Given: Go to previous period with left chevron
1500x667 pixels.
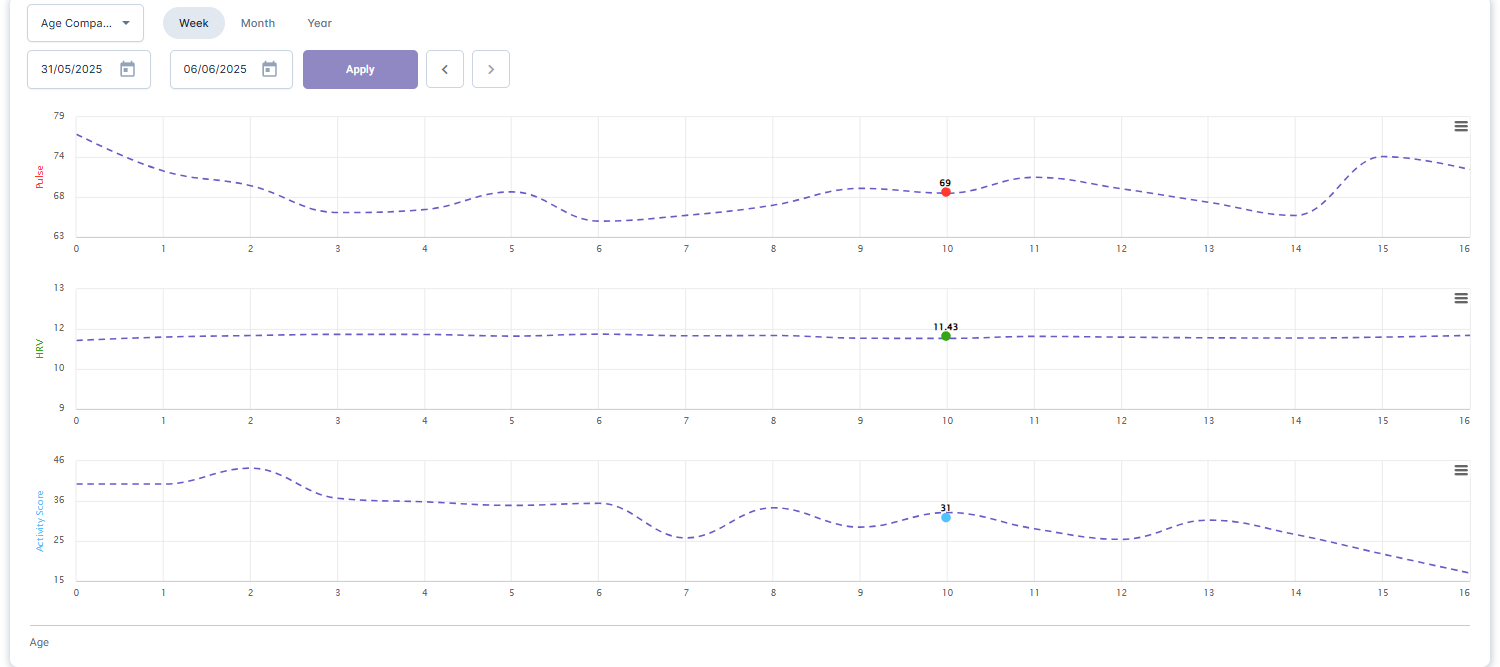Looking at the screenshot, I should pos(445,69).
